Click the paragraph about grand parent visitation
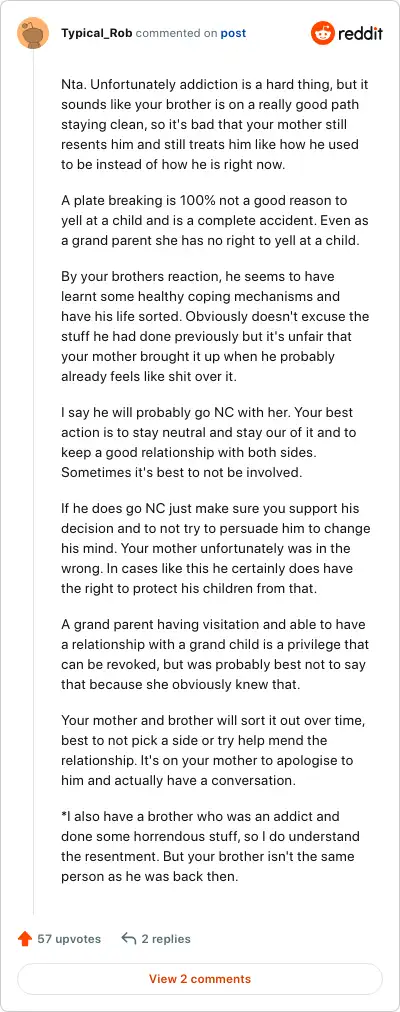This screenshot has width=400, height=1012. (215, 654)
